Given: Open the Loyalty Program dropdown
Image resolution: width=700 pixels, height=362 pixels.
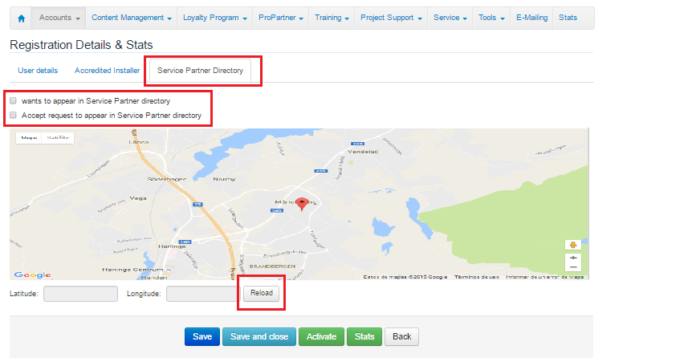Looking at the screenshot, I should (x=215, y=18).
